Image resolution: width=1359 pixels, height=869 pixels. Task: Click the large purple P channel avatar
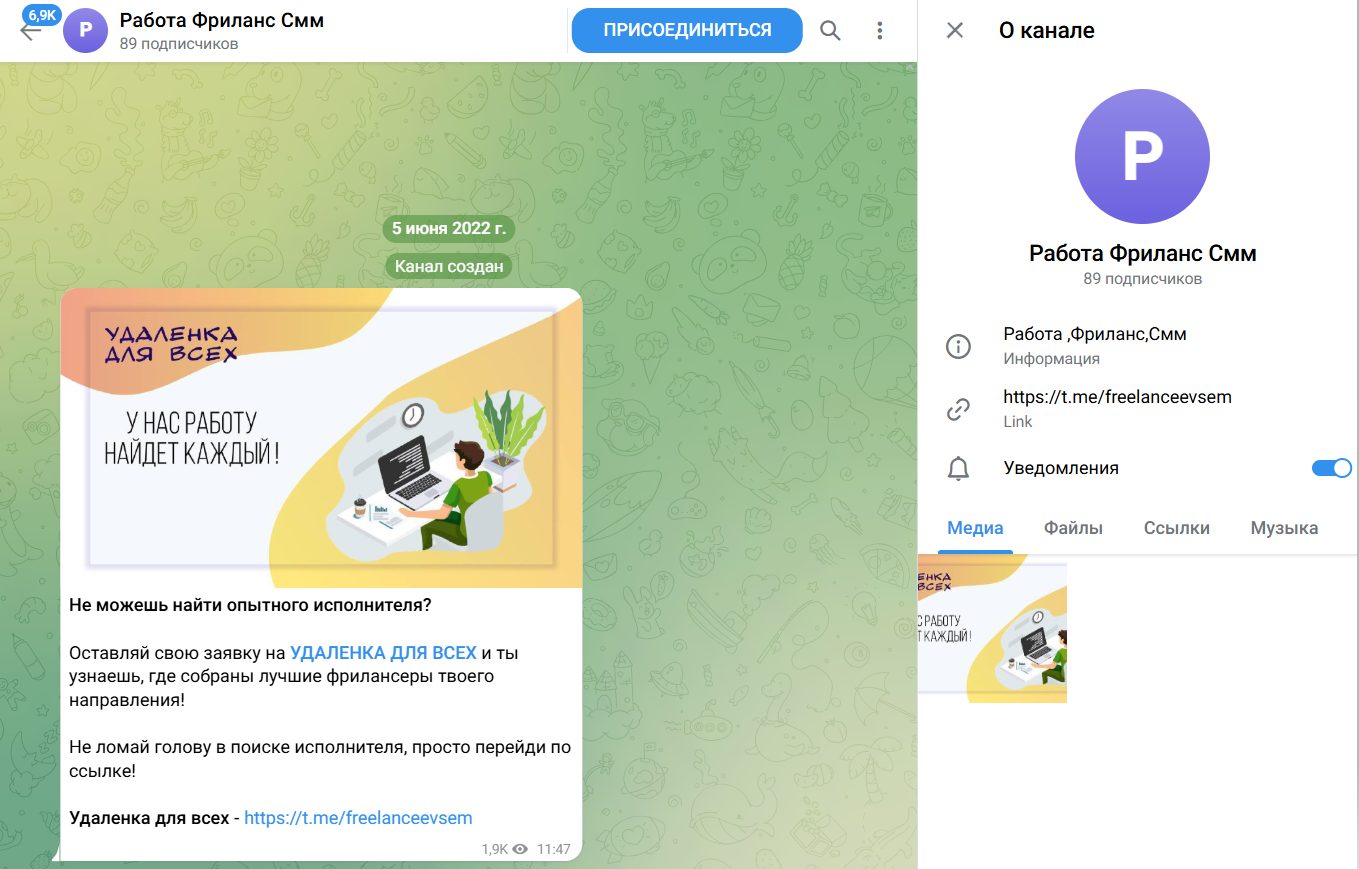click(1142, 155)
